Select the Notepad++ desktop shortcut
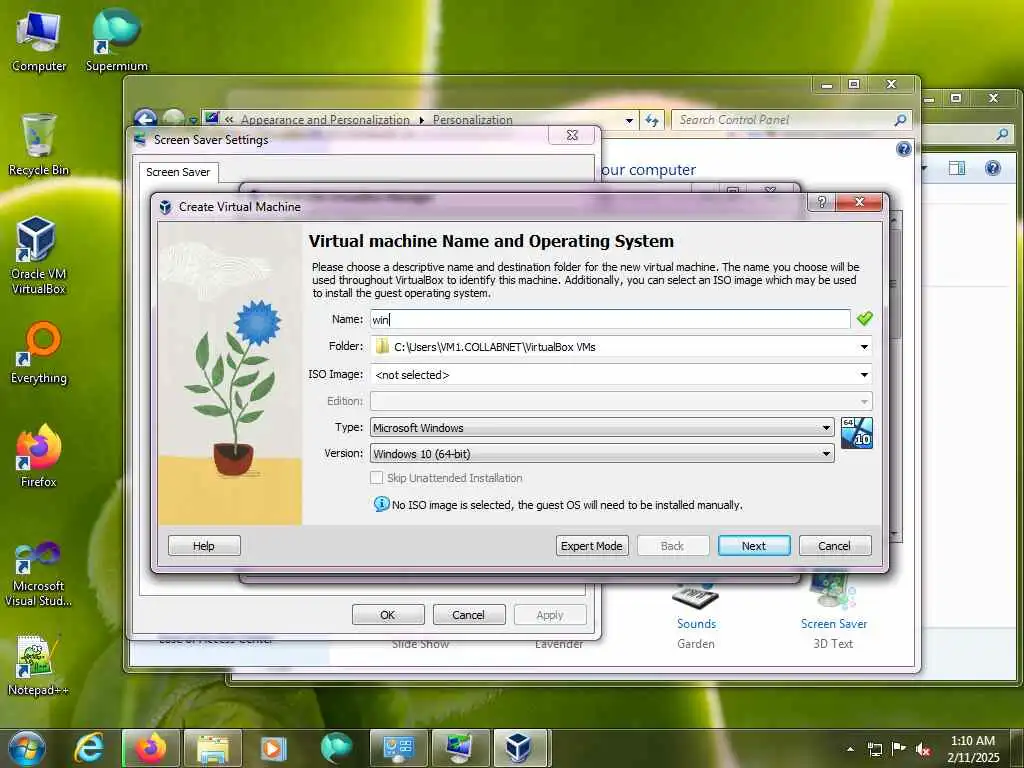 click(x=39, y=665)
